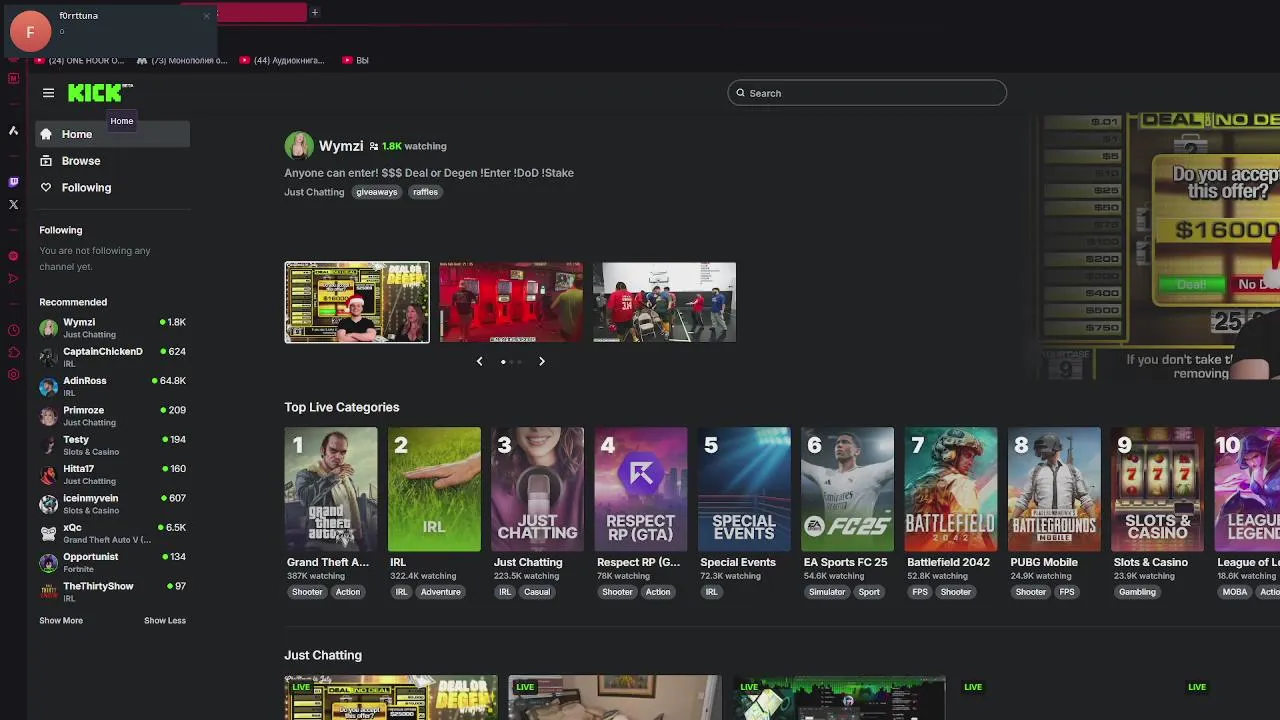The image size is (1280, 720).
Task: Open Aria AI from the browser sidebar
Action: 13,131
